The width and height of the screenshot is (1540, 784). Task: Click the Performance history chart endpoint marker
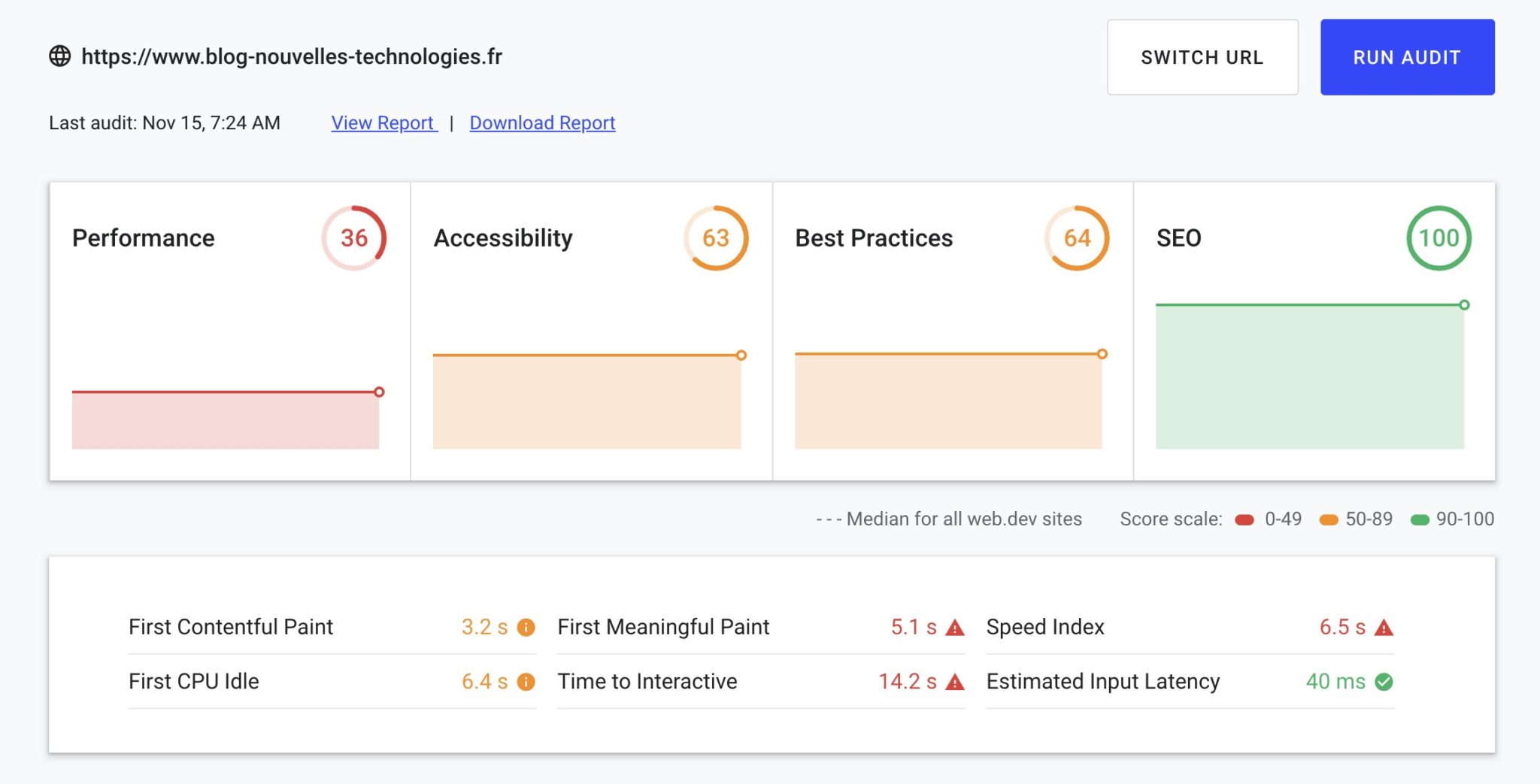click(379, 392)
